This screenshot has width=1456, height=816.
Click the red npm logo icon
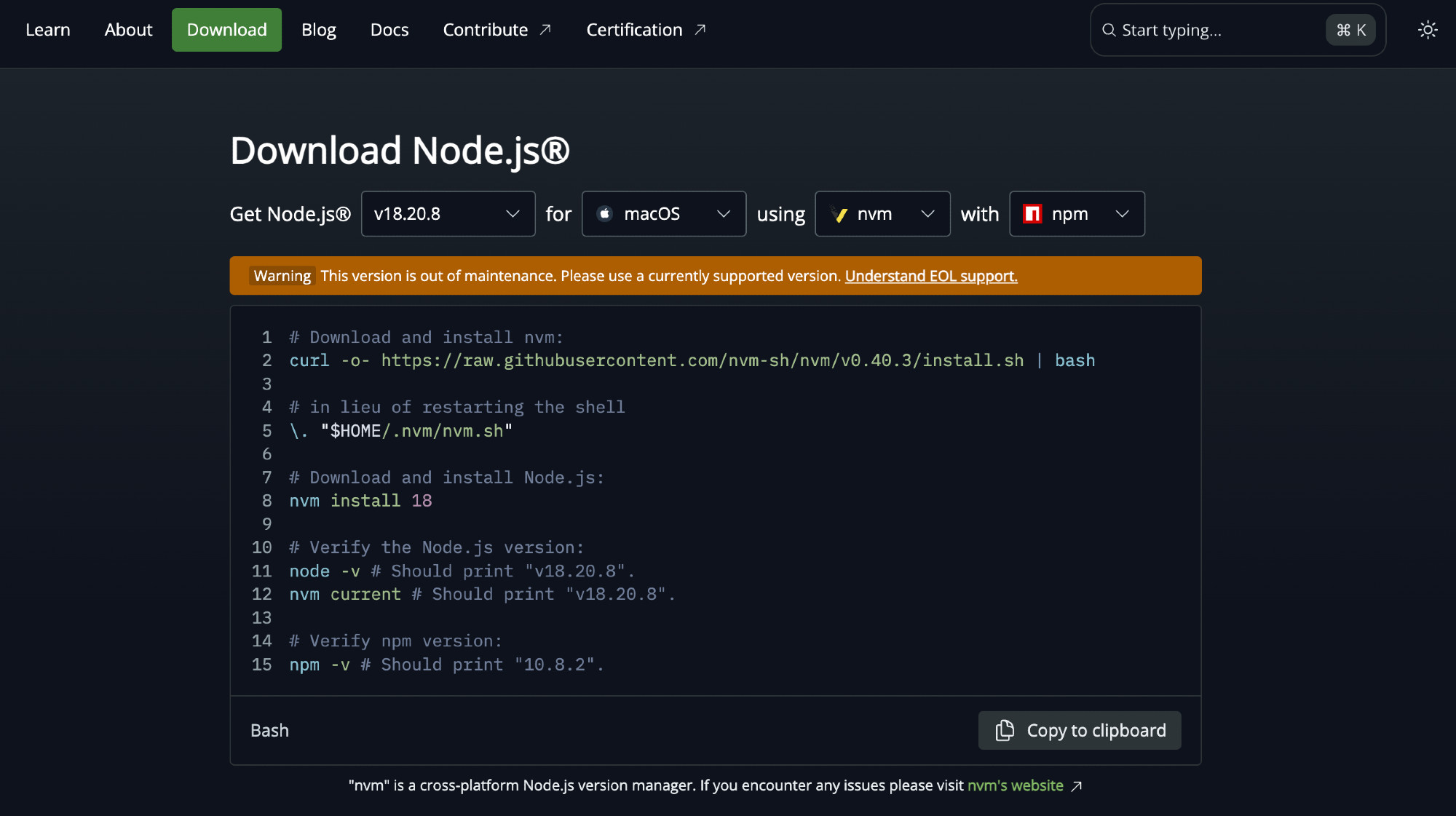coord(1032,213)
